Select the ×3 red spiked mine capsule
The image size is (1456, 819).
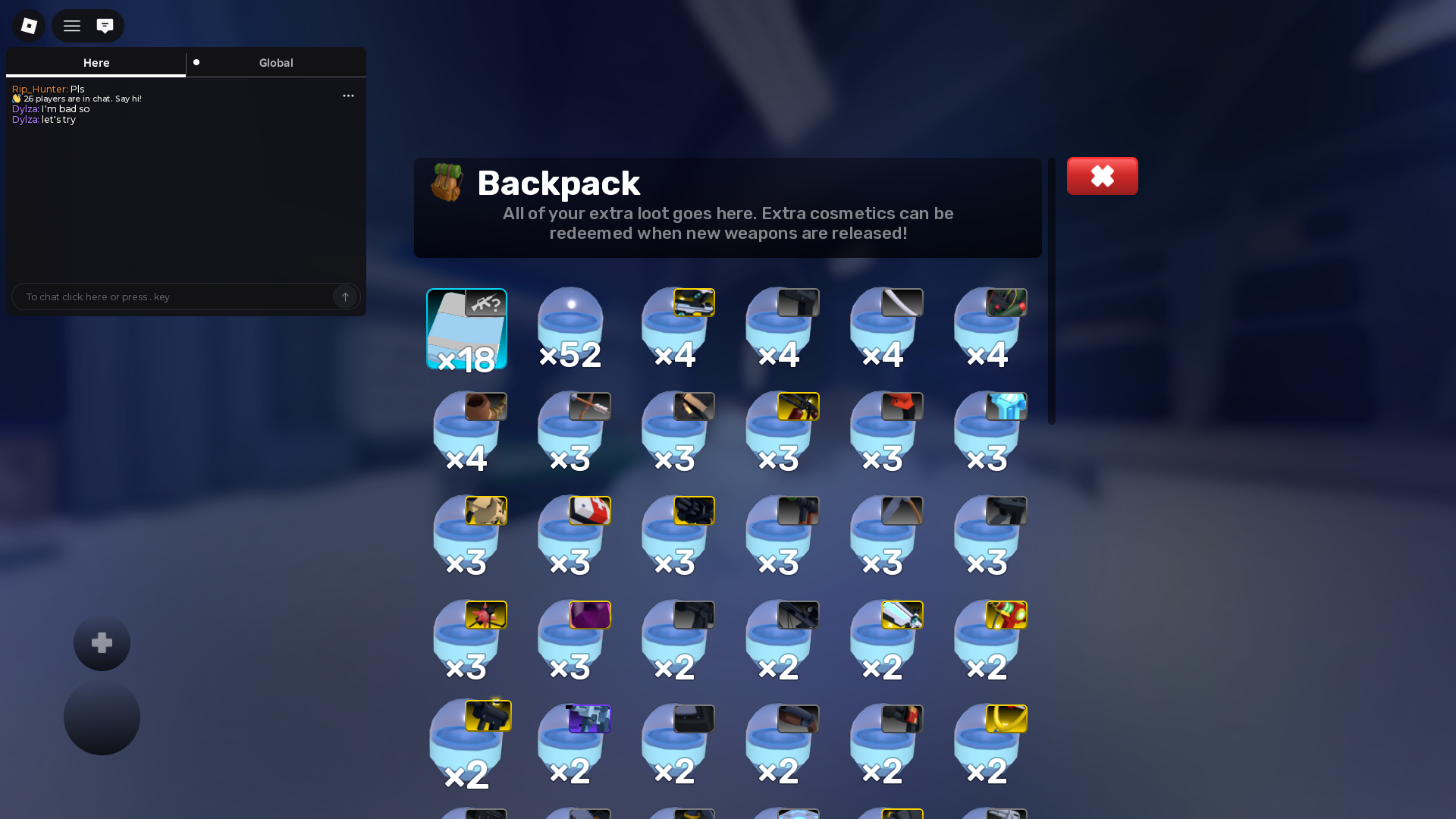469,642
